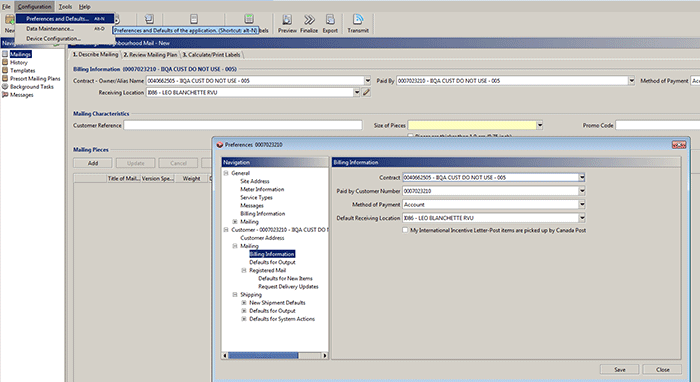The image size is (700, 382).
Task: Expand Defaults for Output under Shipping
Action: coord(244,311)
